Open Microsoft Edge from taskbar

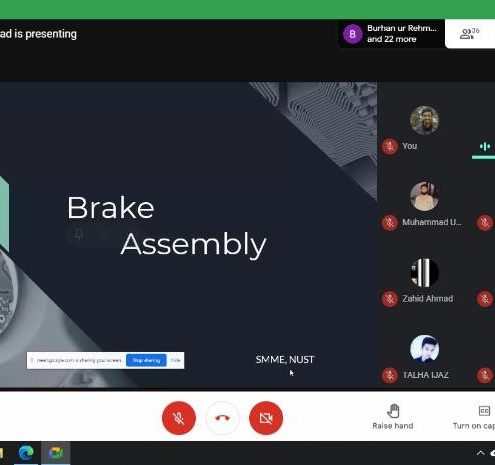(x=26, y=453)
